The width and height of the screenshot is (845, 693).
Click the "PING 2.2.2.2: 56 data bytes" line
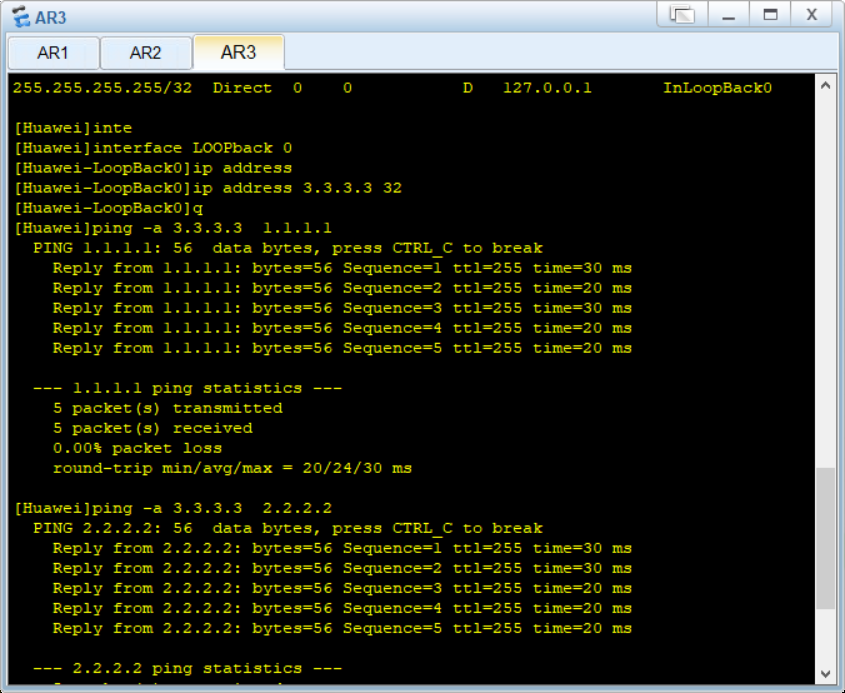click(x=288, y=528)
